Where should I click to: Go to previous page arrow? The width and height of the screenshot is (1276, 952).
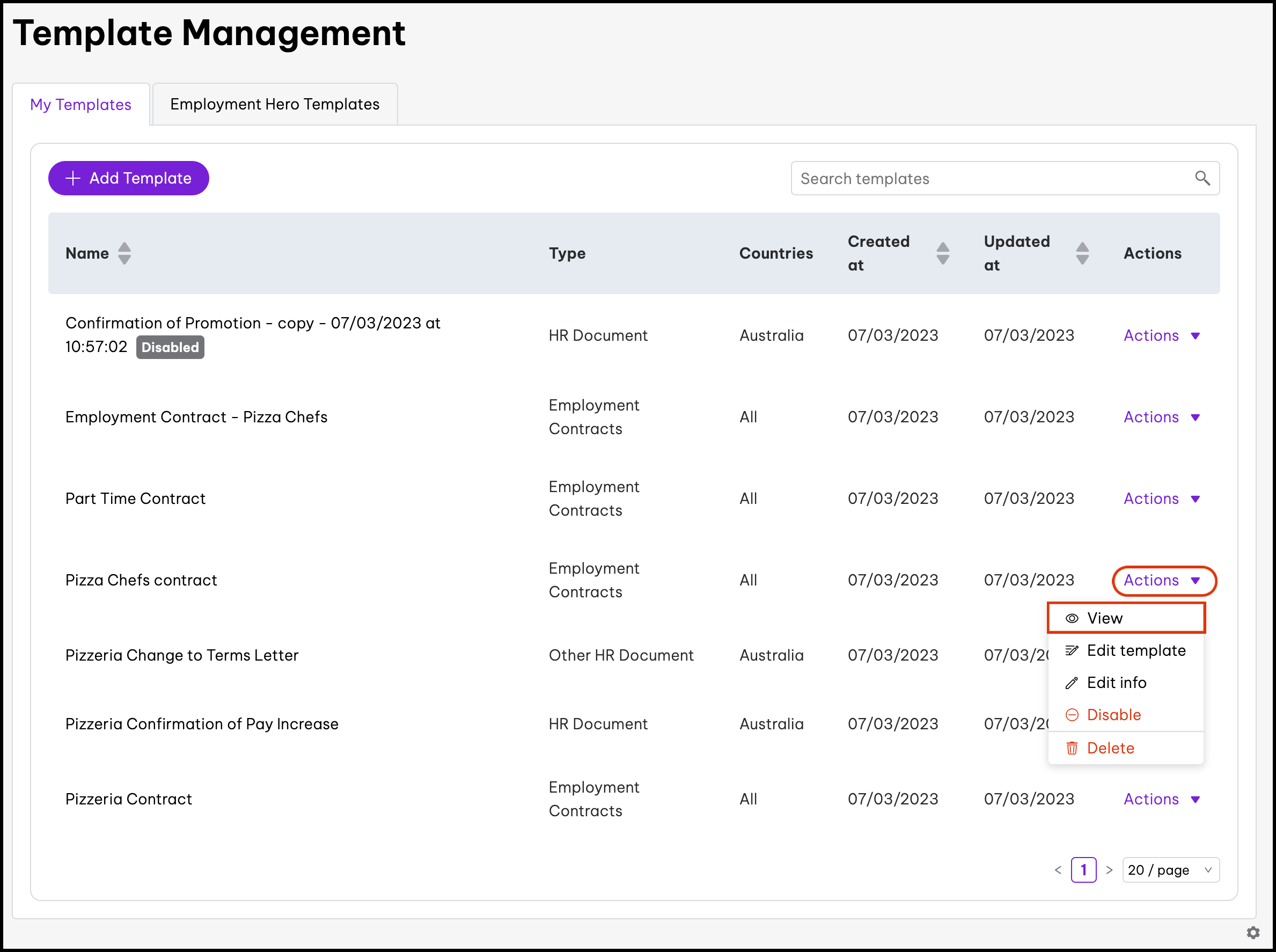tap(1058, 869)
